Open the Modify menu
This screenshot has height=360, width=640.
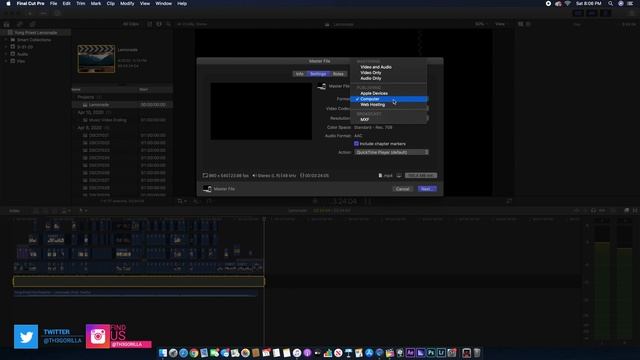point(127,3)
